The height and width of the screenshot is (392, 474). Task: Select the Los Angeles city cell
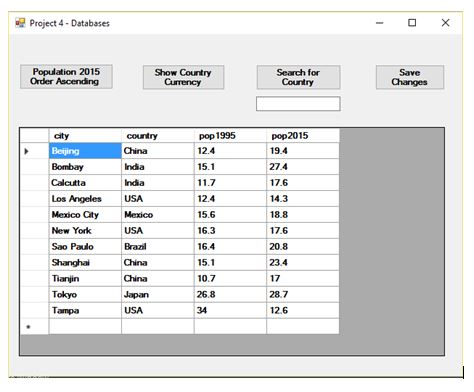[85, 199]
